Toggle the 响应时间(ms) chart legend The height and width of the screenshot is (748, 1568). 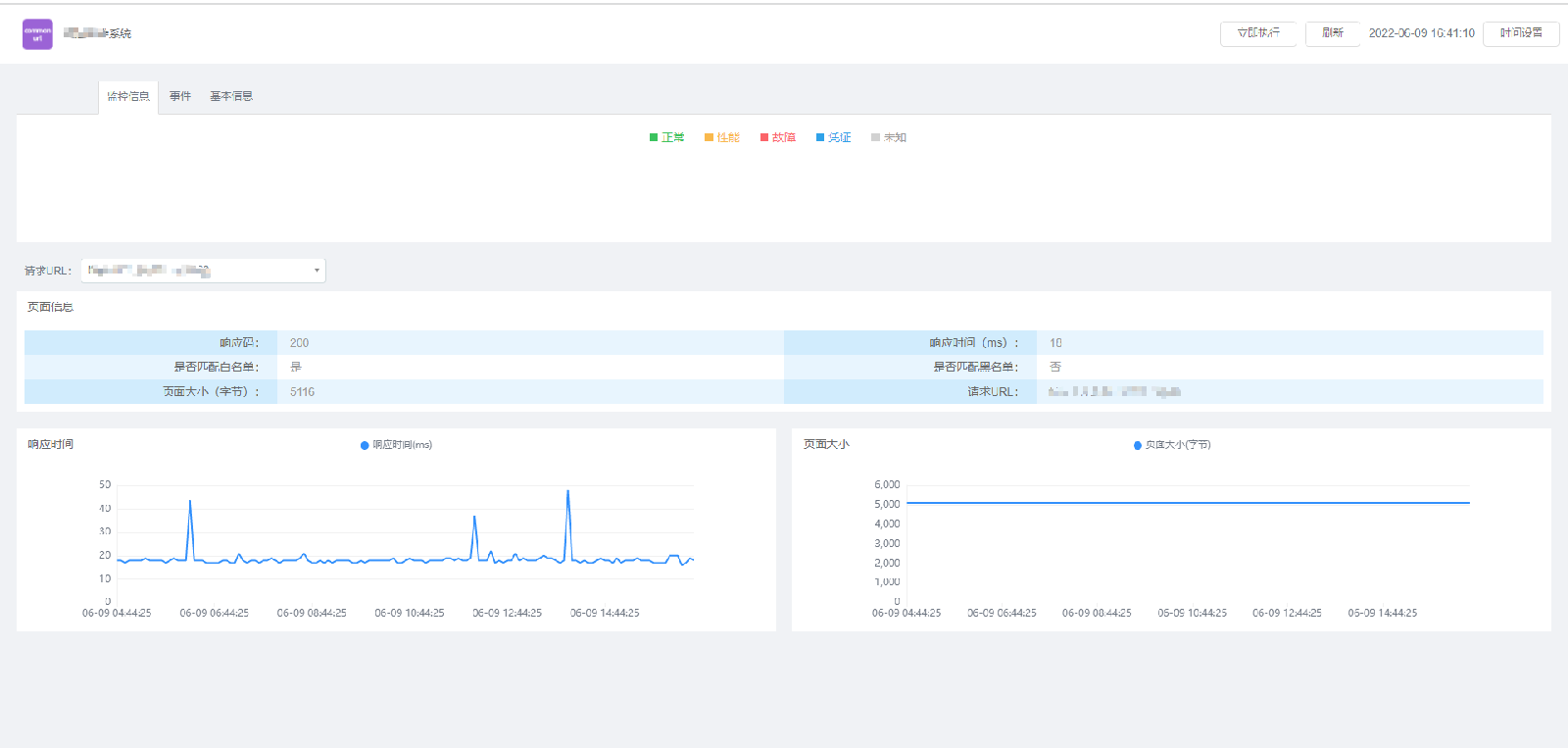(397, 445)
